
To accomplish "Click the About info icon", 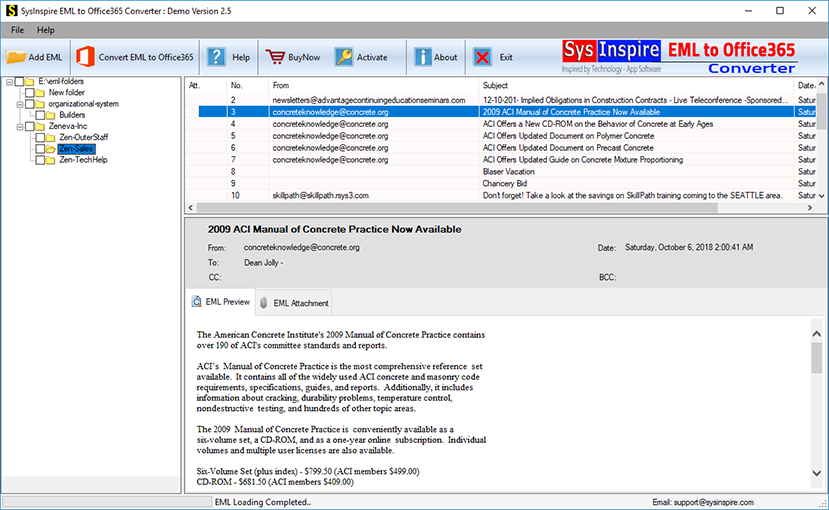I will click(x=422, y=57).
